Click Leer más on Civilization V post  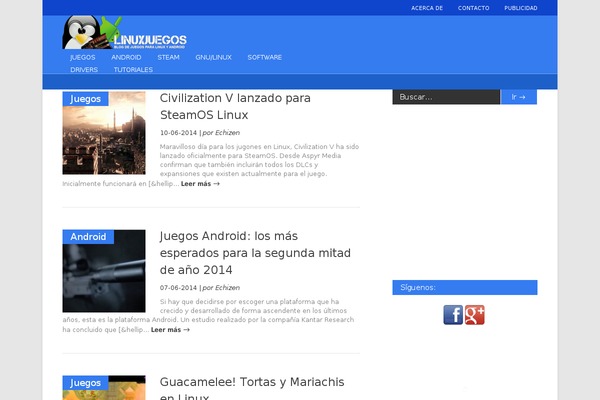click(200, 184)
